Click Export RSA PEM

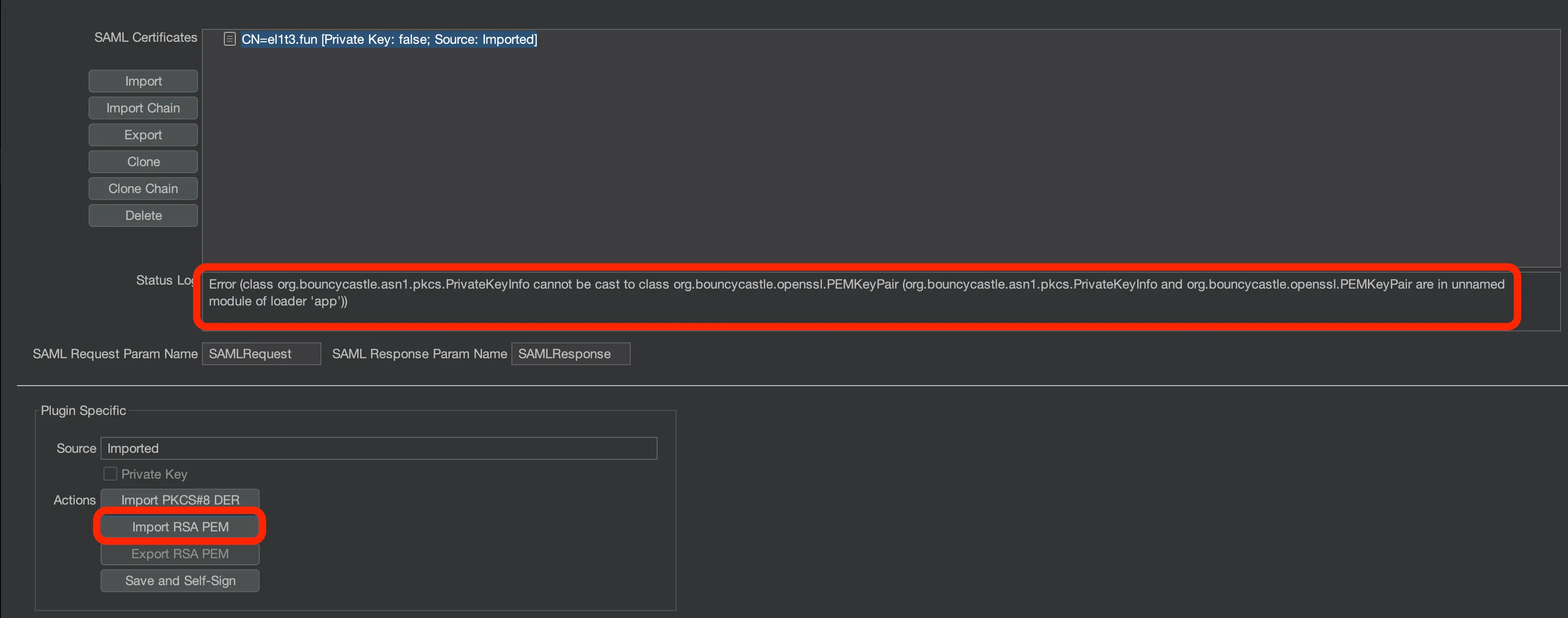pyautogui.click(x=180, y=553)
